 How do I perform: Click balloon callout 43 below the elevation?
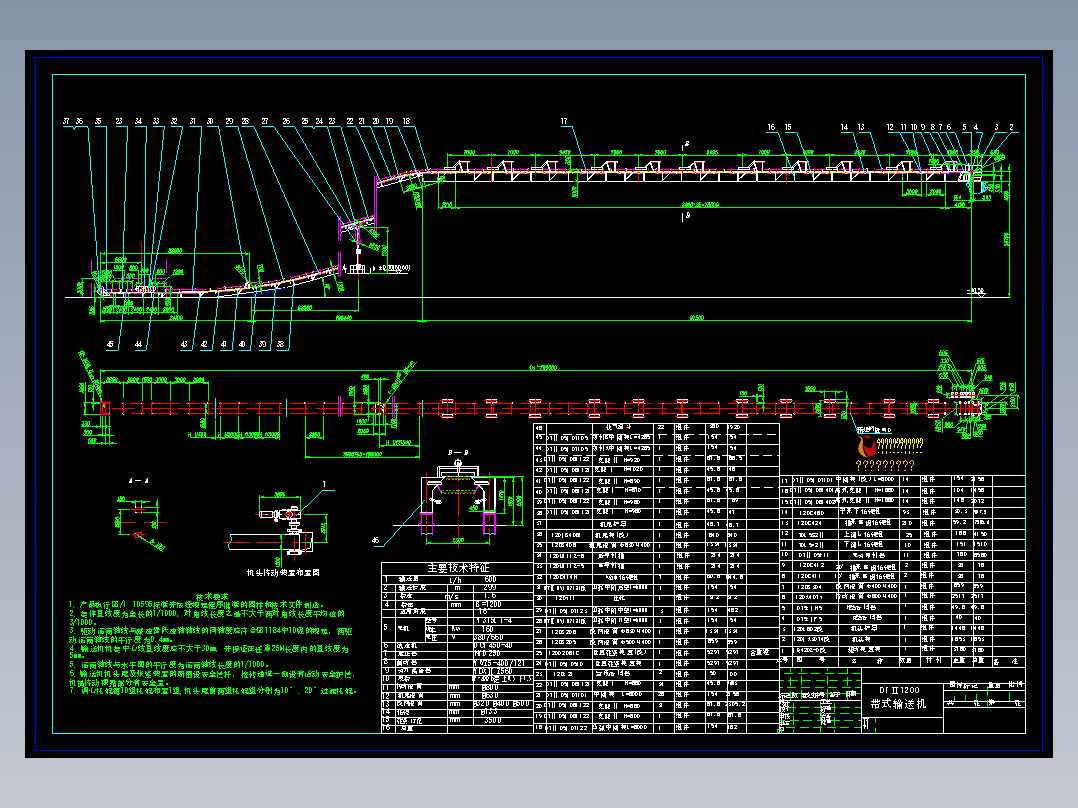(x=184, y=345)
